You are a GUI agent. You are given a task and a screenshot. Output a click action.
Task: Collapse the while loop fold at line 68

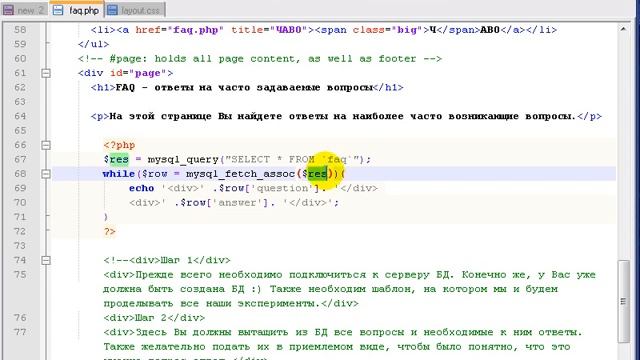click(x=46, y=174)
